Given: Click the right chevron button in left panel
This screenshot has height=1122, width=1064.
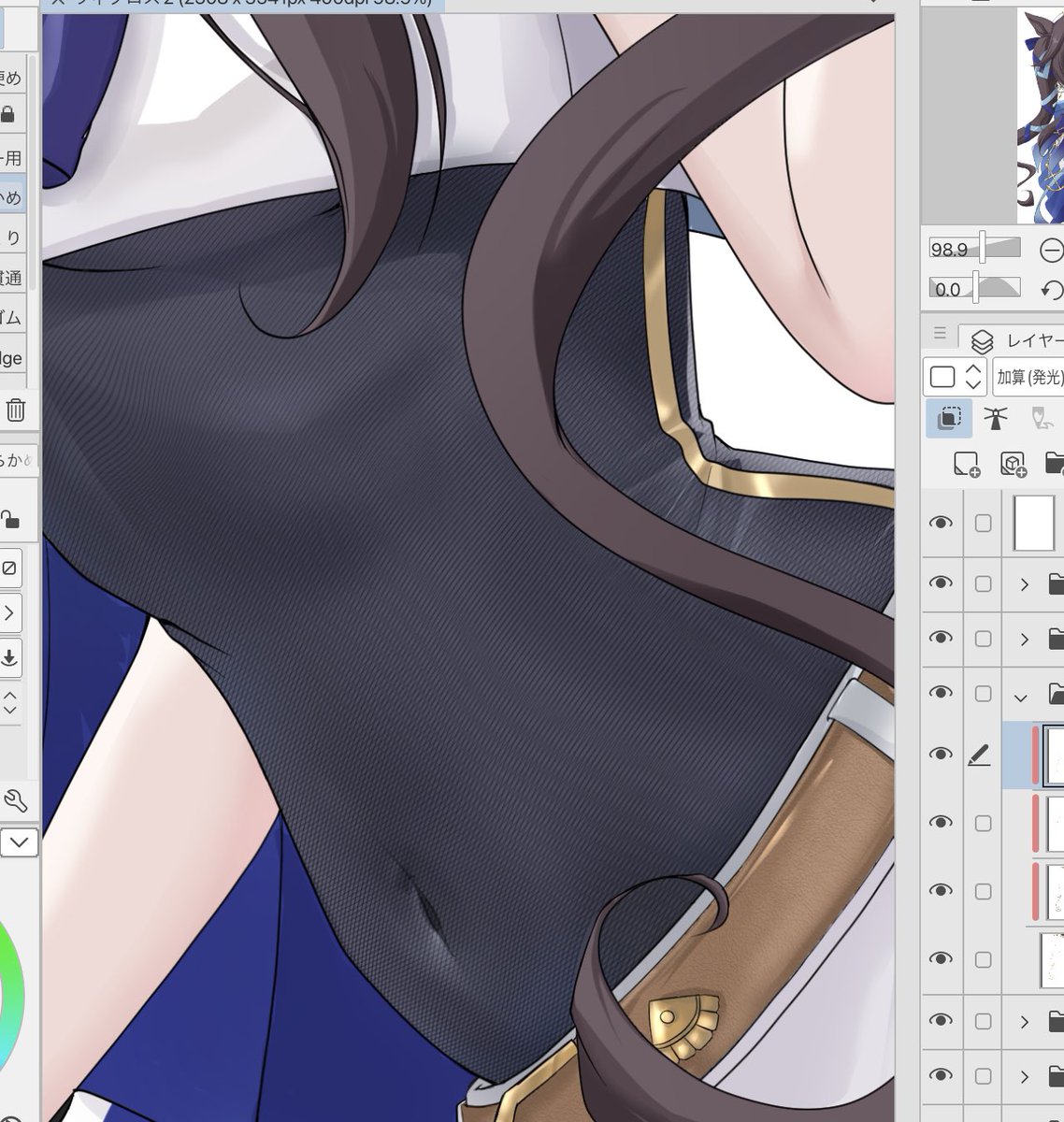Looking at the screenshot, I should tap(9, 613).
